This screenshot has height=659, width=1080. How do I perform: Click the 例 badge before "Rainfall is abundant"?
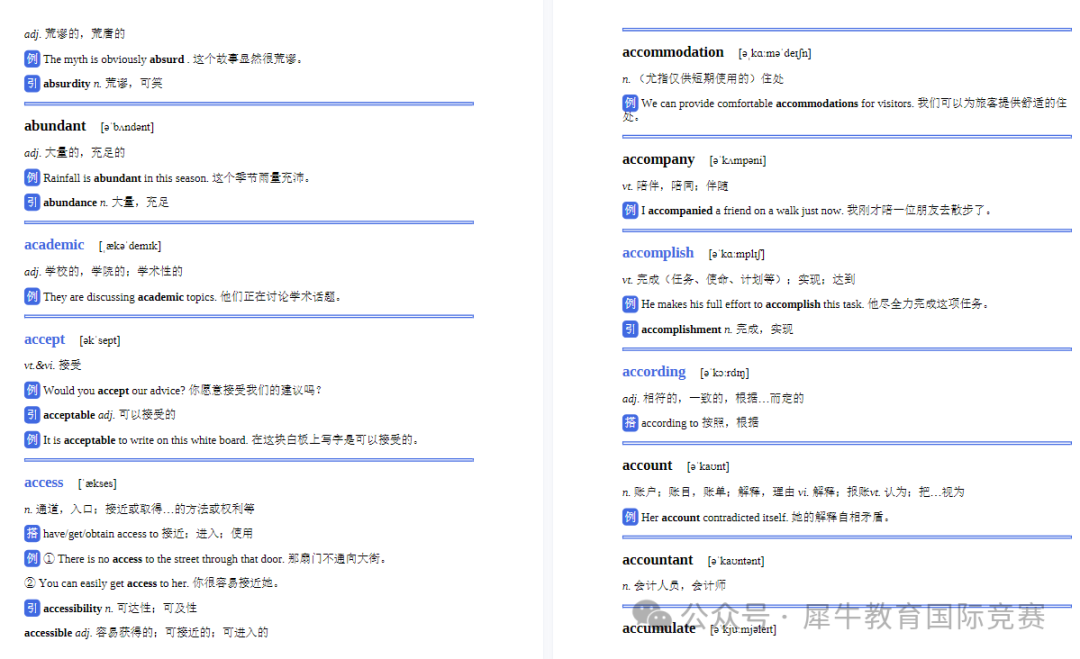[x=32, y=178]
